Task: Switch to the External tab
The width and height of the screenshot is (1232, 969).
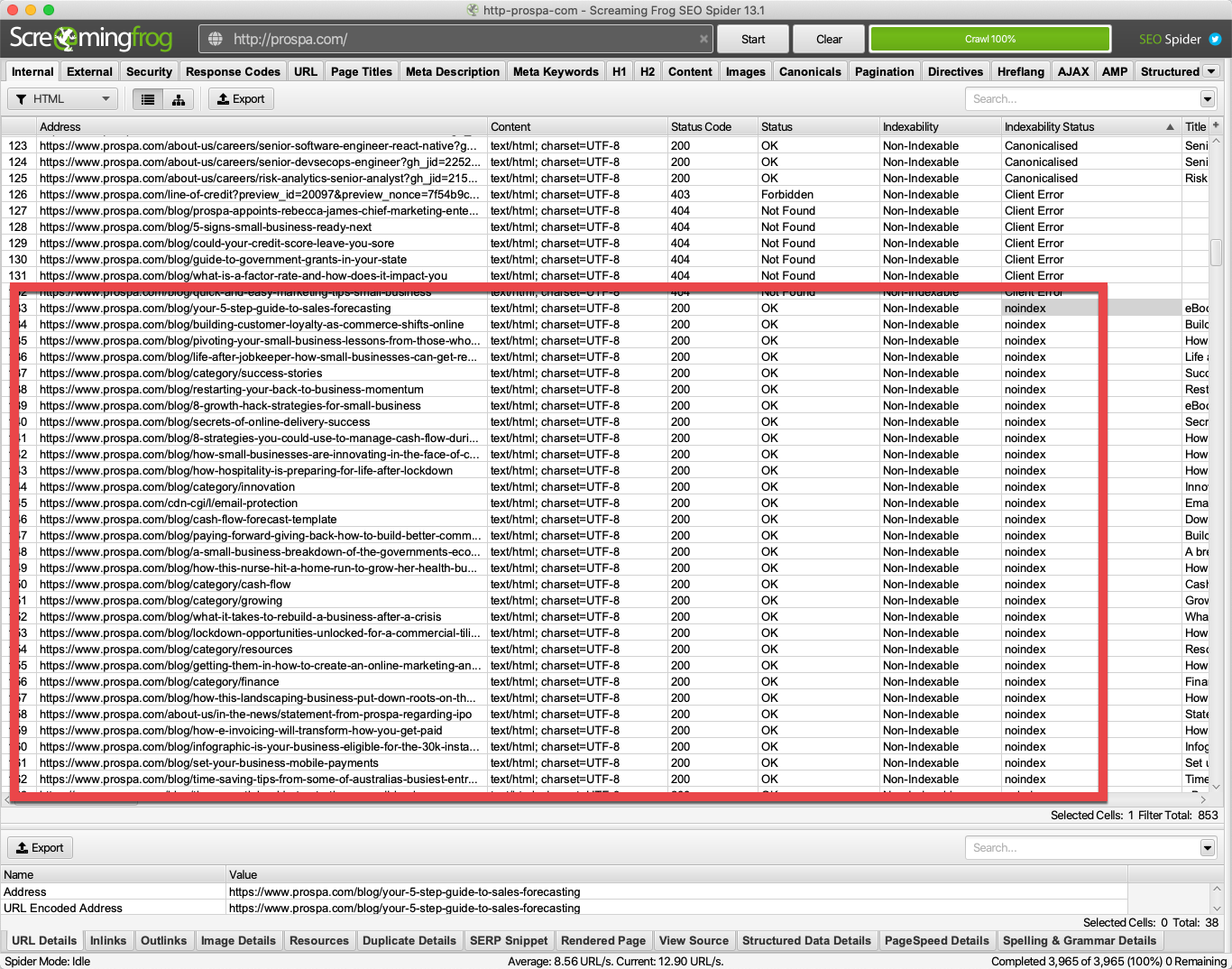Action: point(89,71)
